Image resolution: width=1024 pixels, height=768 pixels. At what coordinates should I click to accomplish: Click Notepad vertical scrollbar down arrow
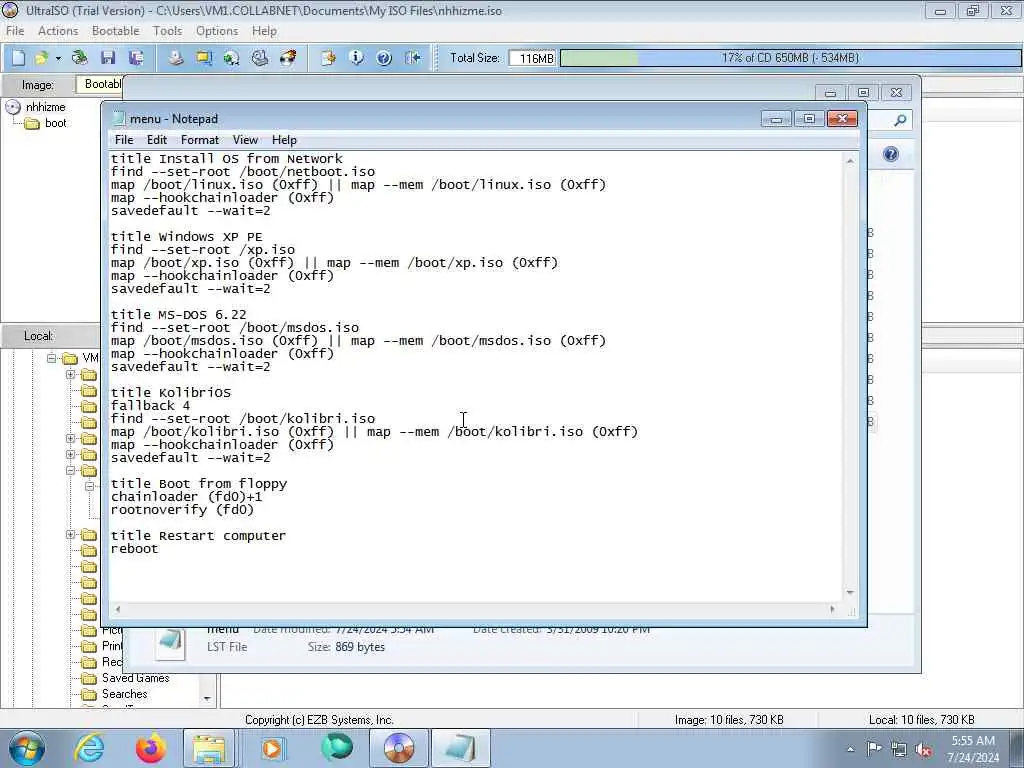[850, 592]
